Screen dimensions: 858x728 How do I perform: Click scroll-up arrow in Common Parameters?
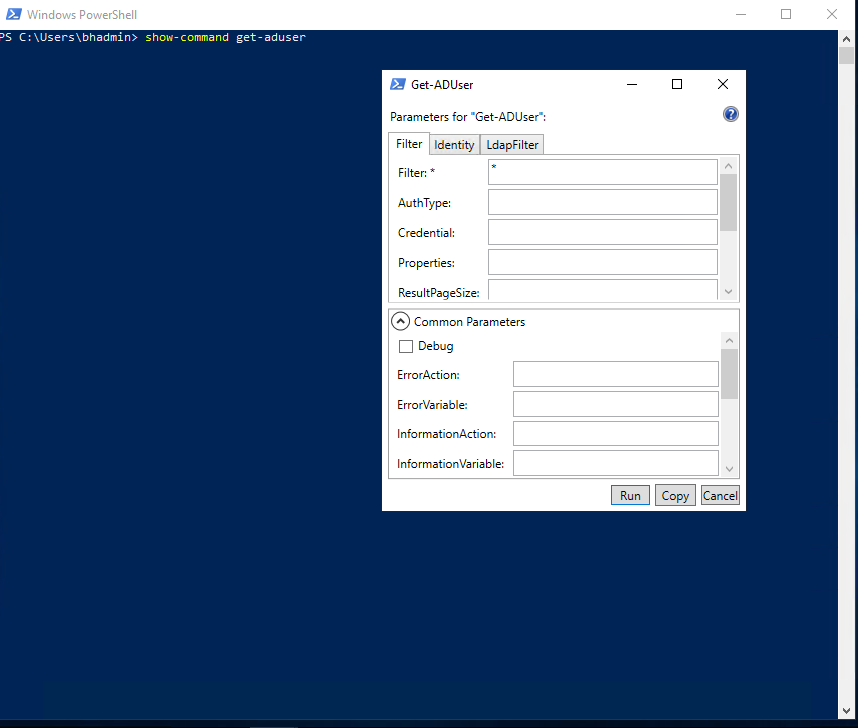[x=729, y=340]
